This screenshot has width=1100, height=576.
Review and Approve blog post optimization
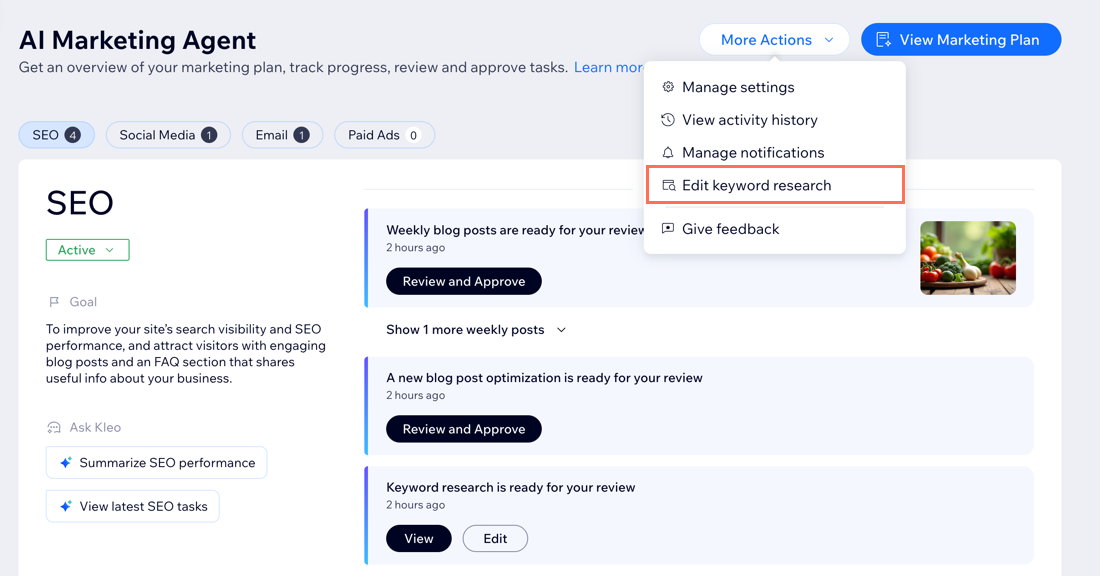click(463, 429)
